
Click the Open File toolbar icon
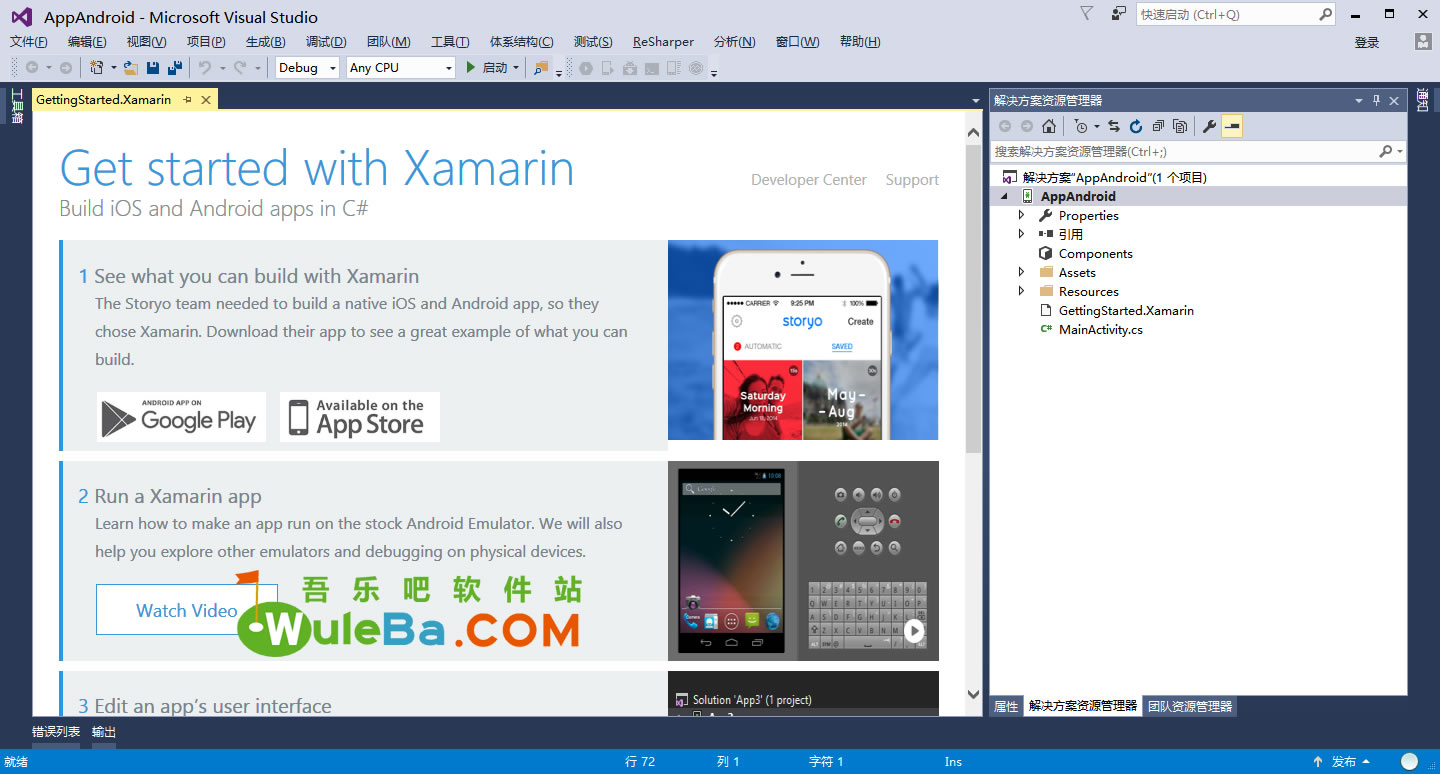(131, 68)
